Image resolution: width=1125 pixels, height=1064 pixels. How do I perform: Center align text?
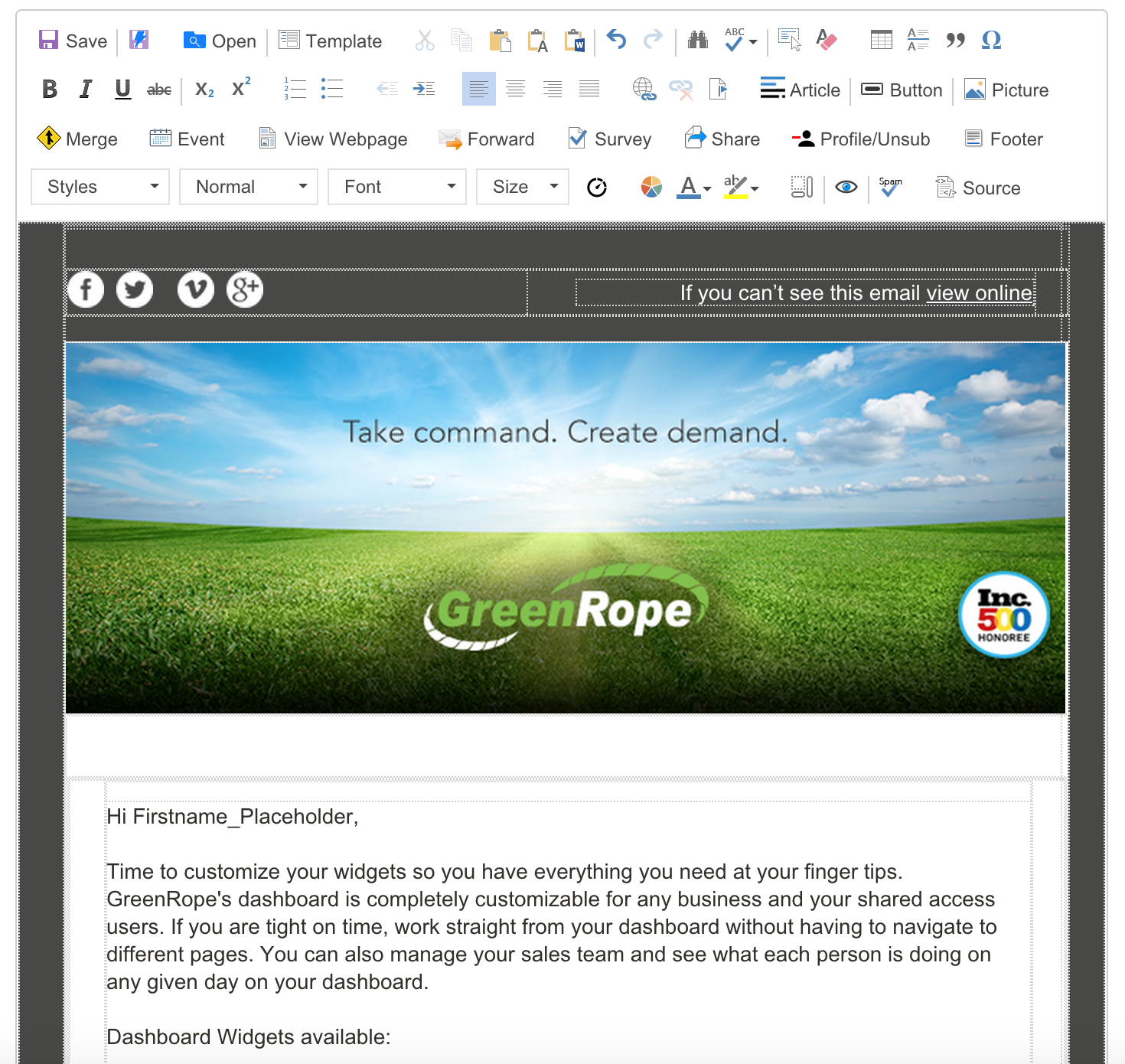(516, 90)
